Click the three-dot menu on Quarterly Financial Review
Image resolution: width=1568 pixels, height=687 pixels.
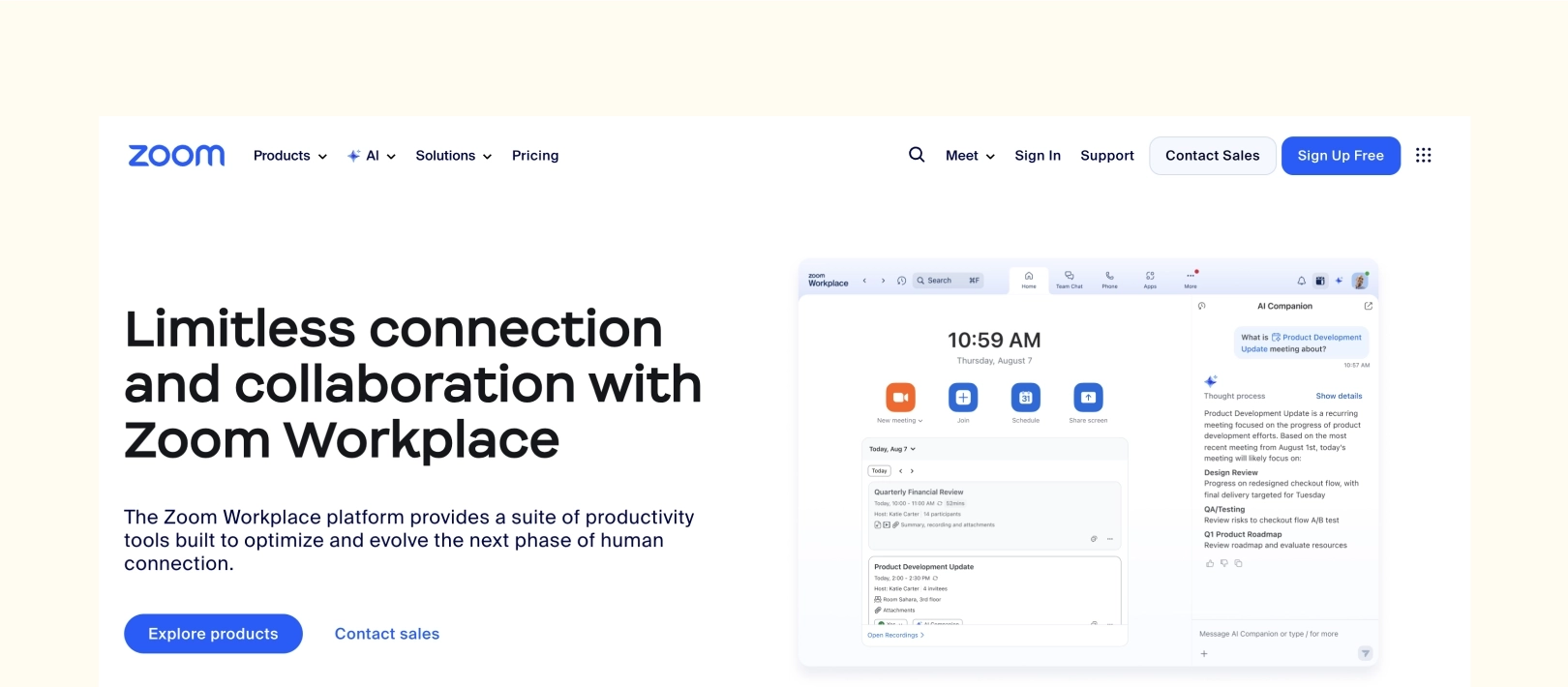point(1110,539)
